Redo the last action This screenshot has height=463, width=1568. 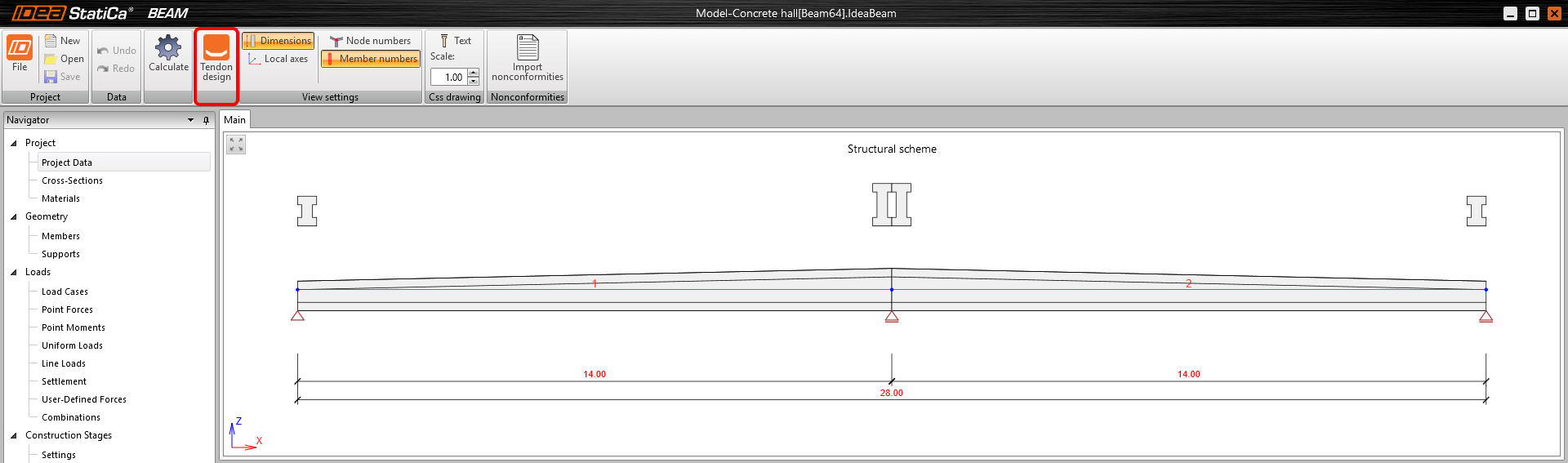point(116,69)
